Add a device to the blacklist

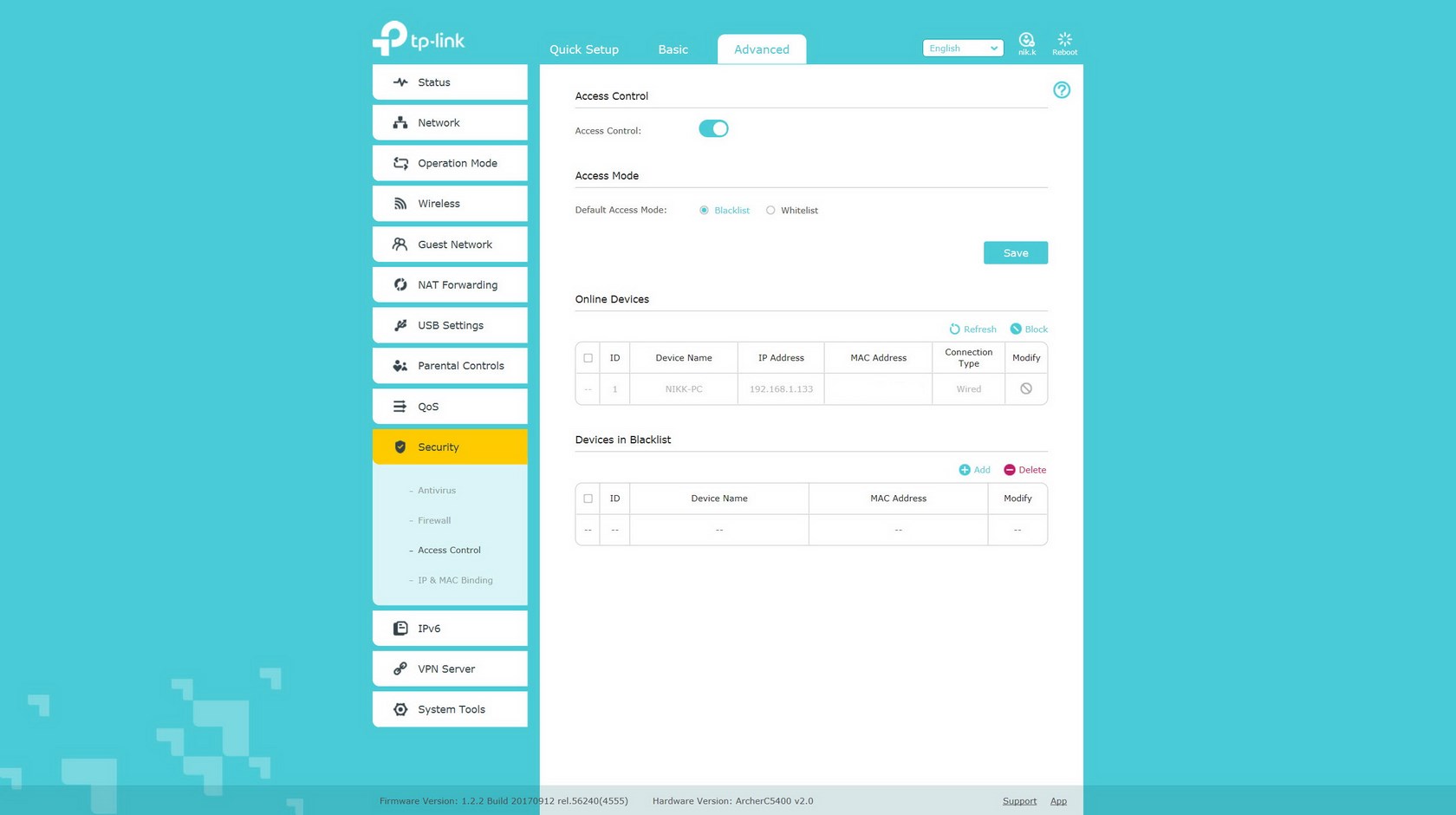(974, 470)
